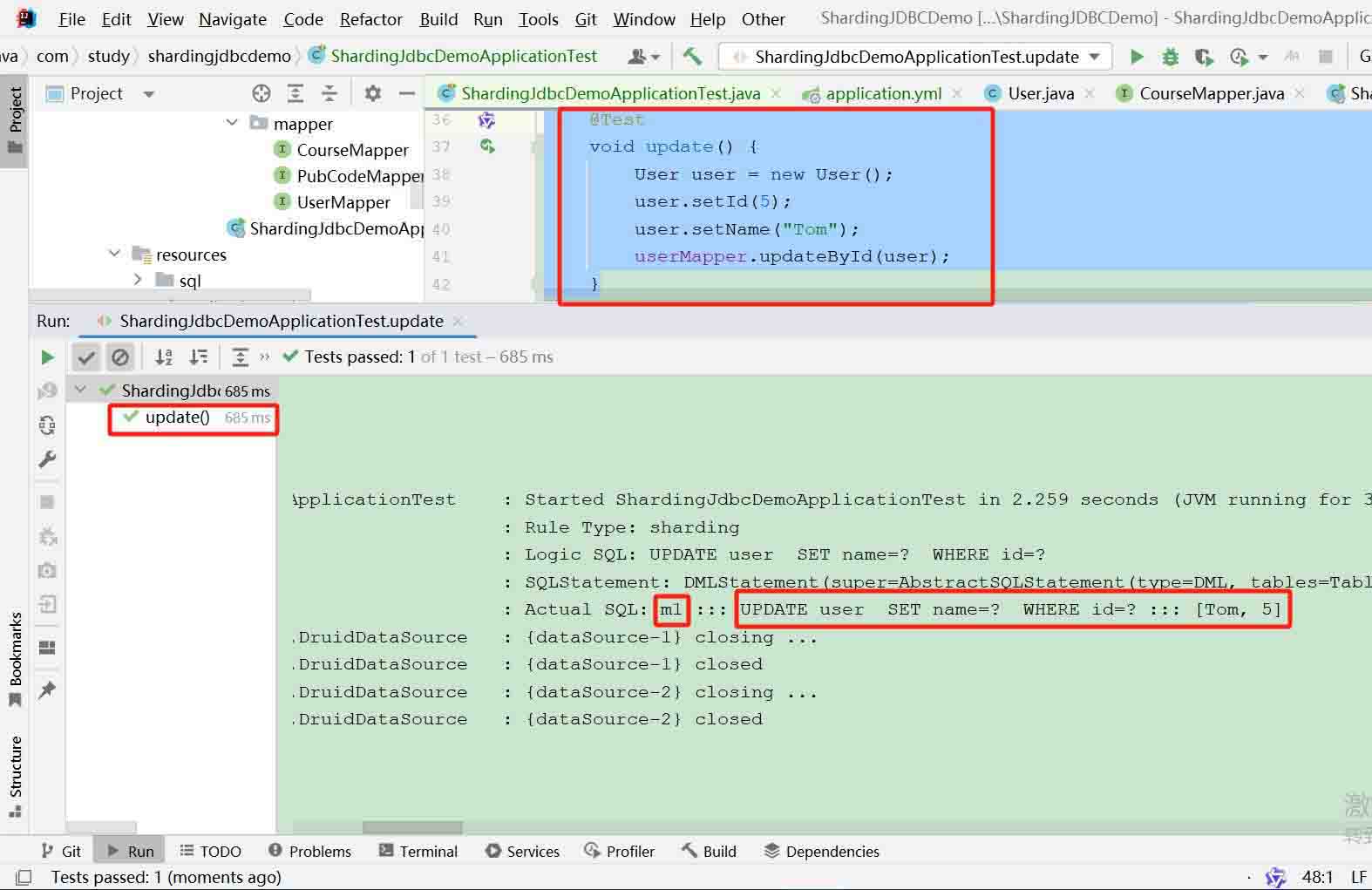The width and height of the screenshot is (1372, 890).
Task: Open the File menu
Action: (x=71, y=19)
